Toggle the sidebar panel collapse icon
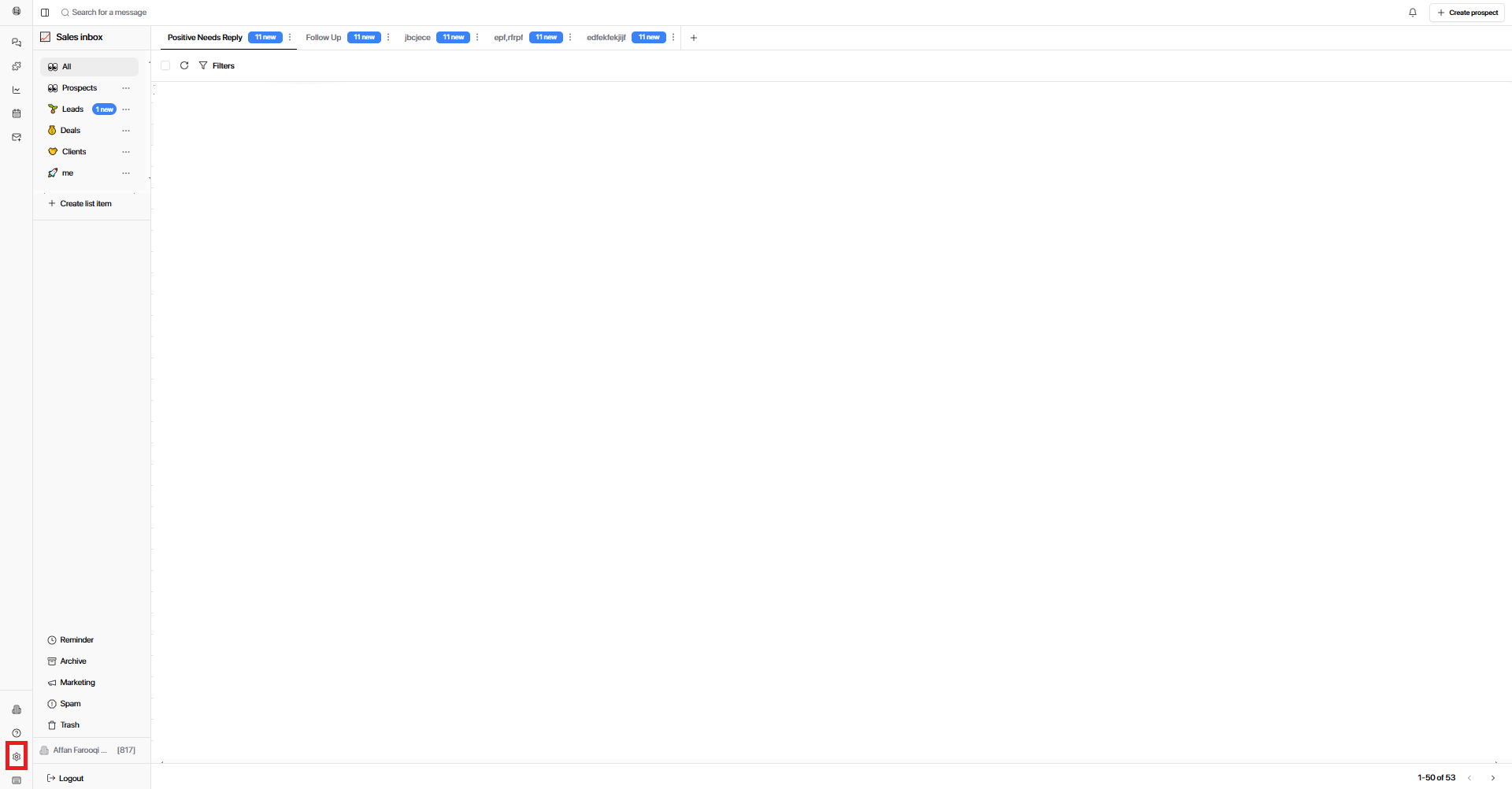Viewport: 1512px width, 789px height. point(45,13)
